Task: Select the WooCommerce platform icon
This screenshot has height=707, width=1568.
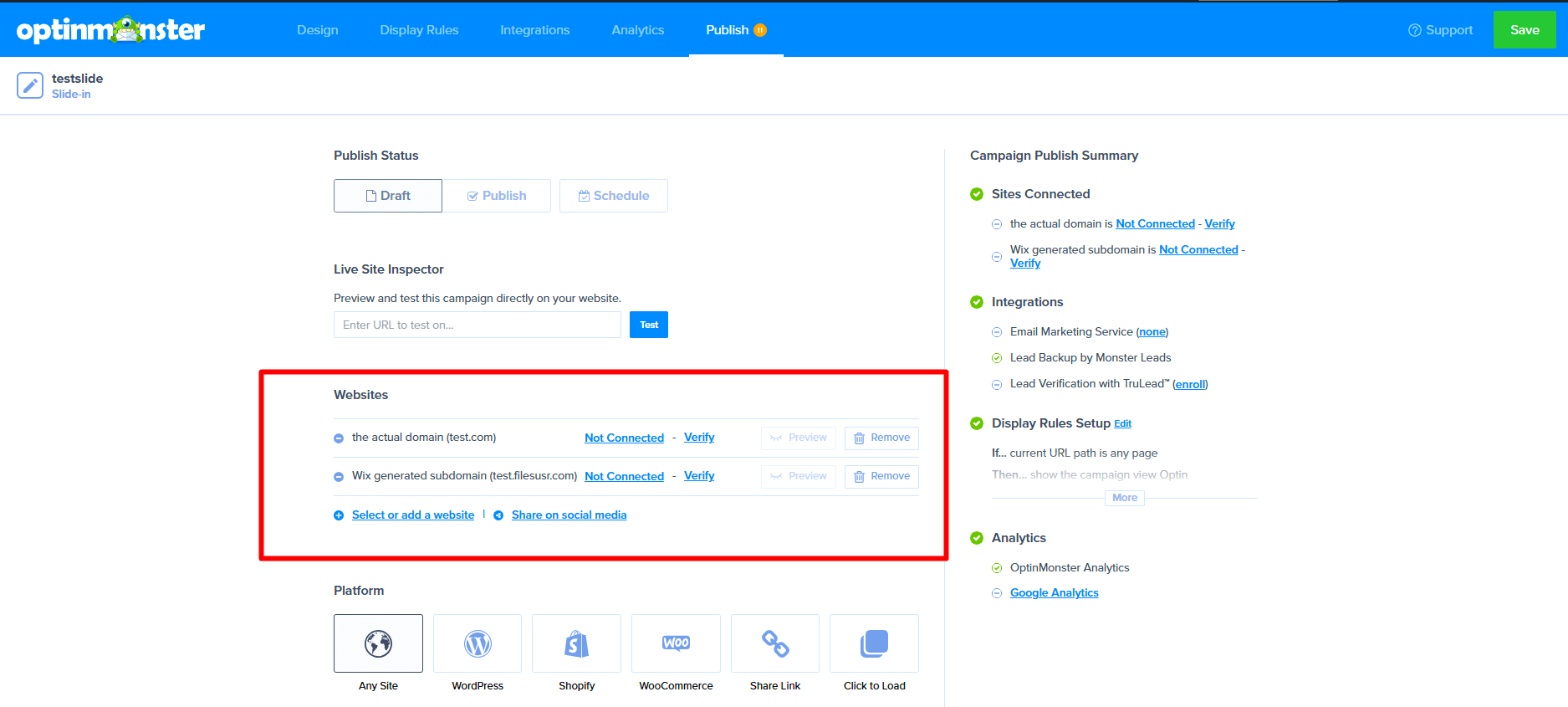Action: 676,643
